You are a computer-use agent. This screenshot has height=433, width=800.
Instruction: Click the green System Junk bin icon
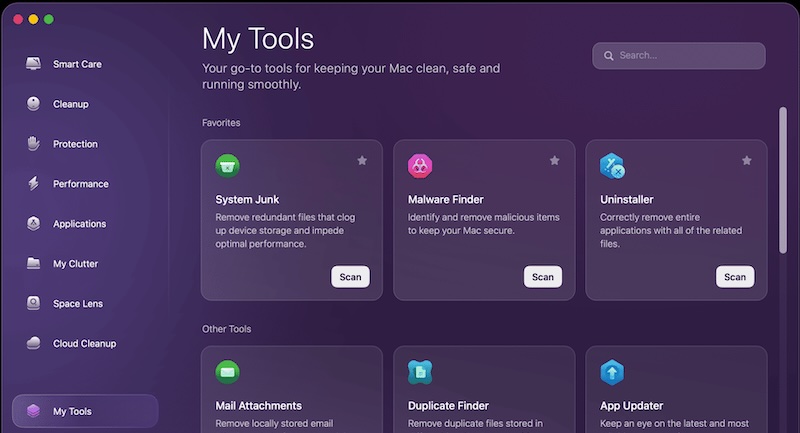(228, 166)
